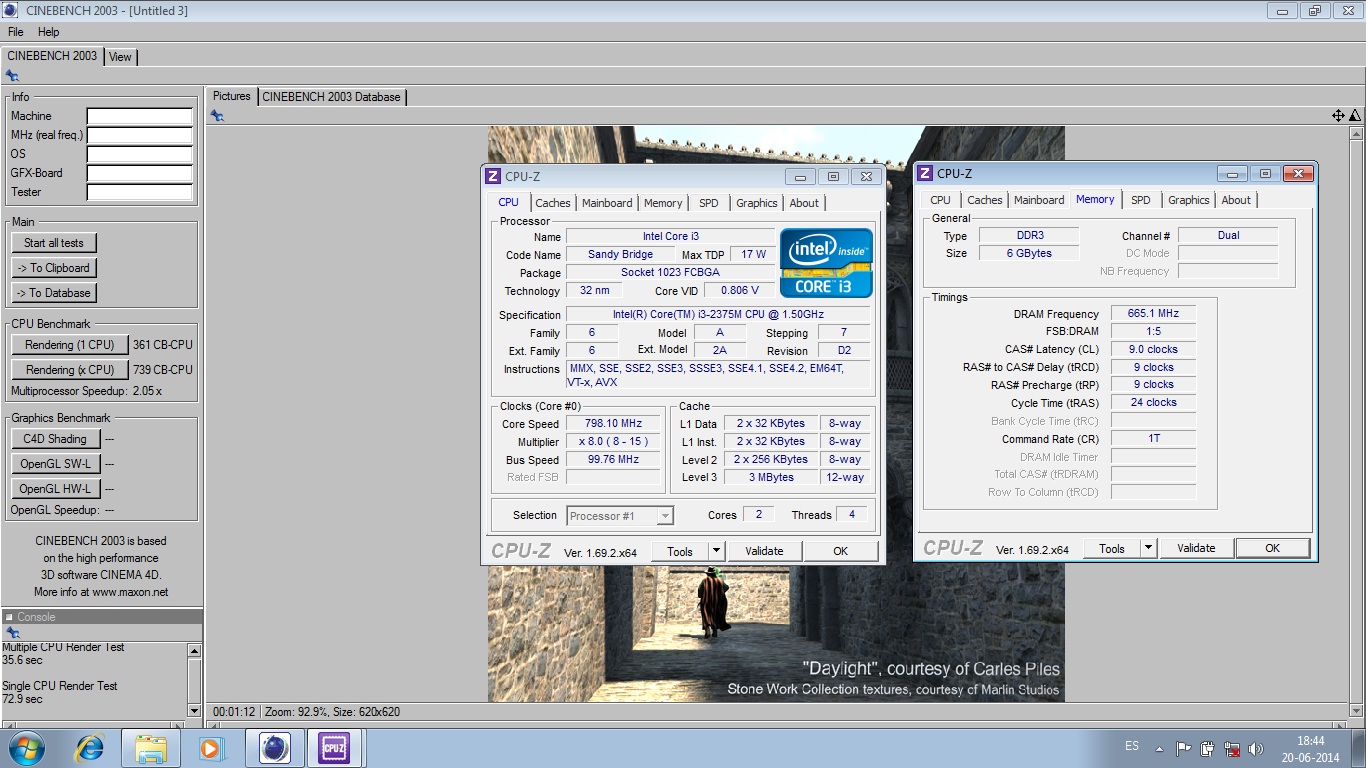Open Windows Media Player from the taskbar
Image resolution: width=1366 pixels, height=768 pixels.
211,748
